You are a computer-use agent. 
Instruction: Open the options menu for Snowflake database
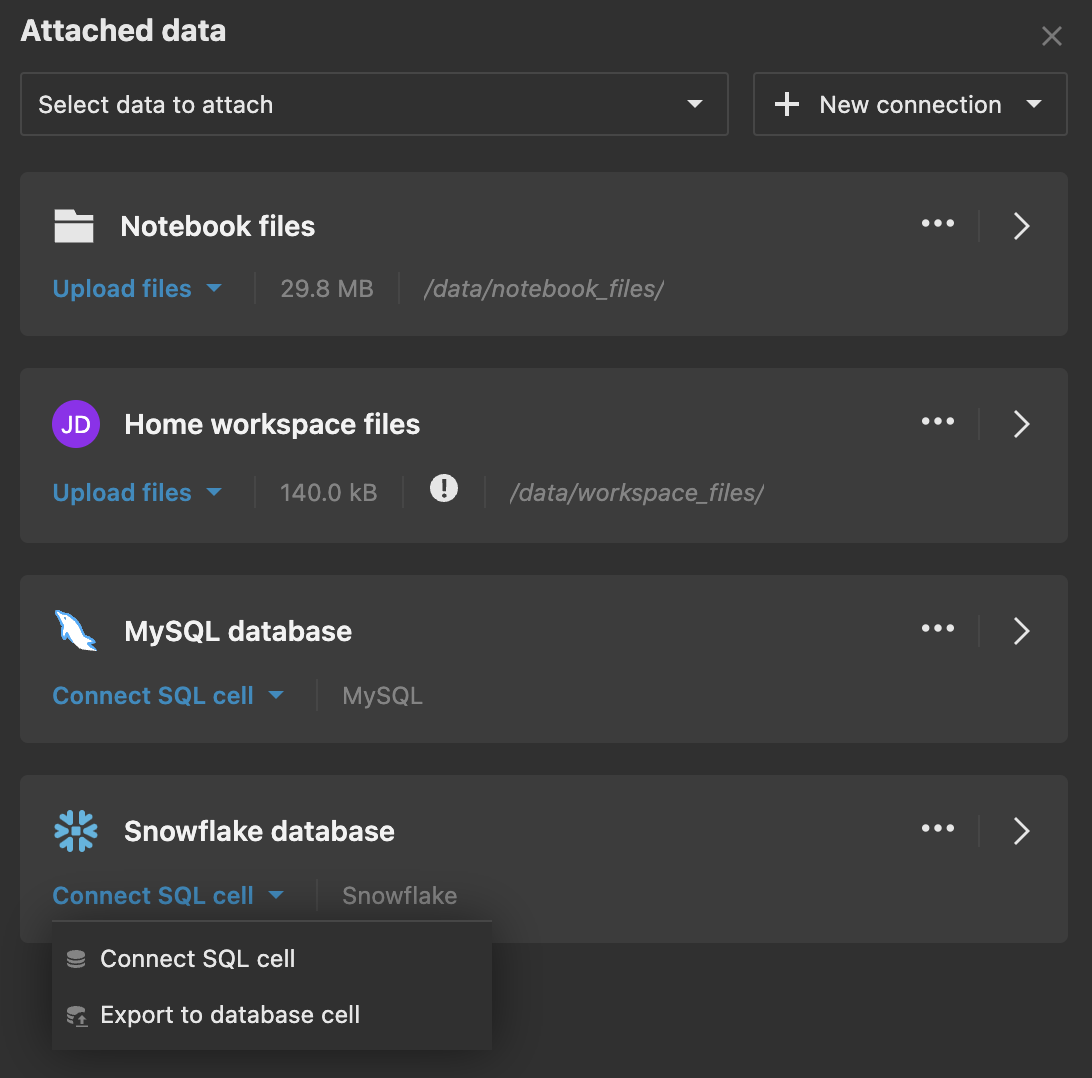(x=938, y=828)
